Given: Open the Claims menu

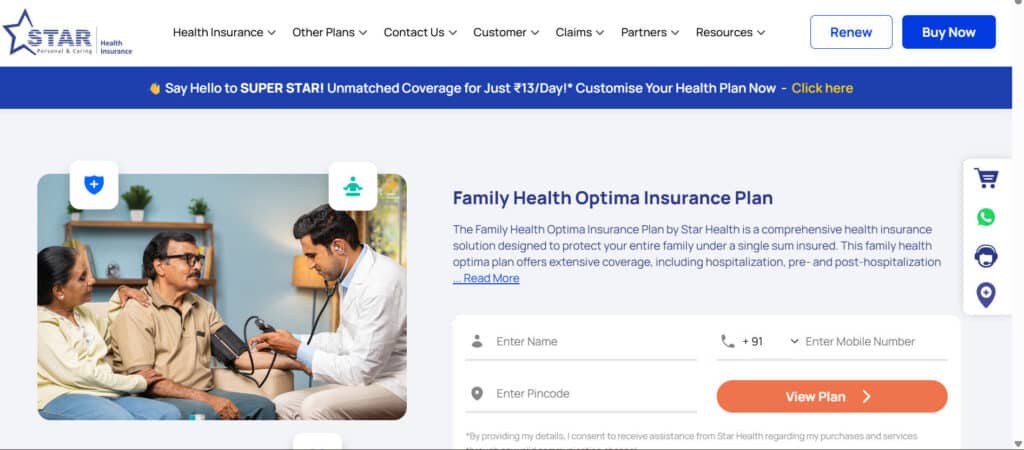Looking at the screenshot, I should click(580, 32).
